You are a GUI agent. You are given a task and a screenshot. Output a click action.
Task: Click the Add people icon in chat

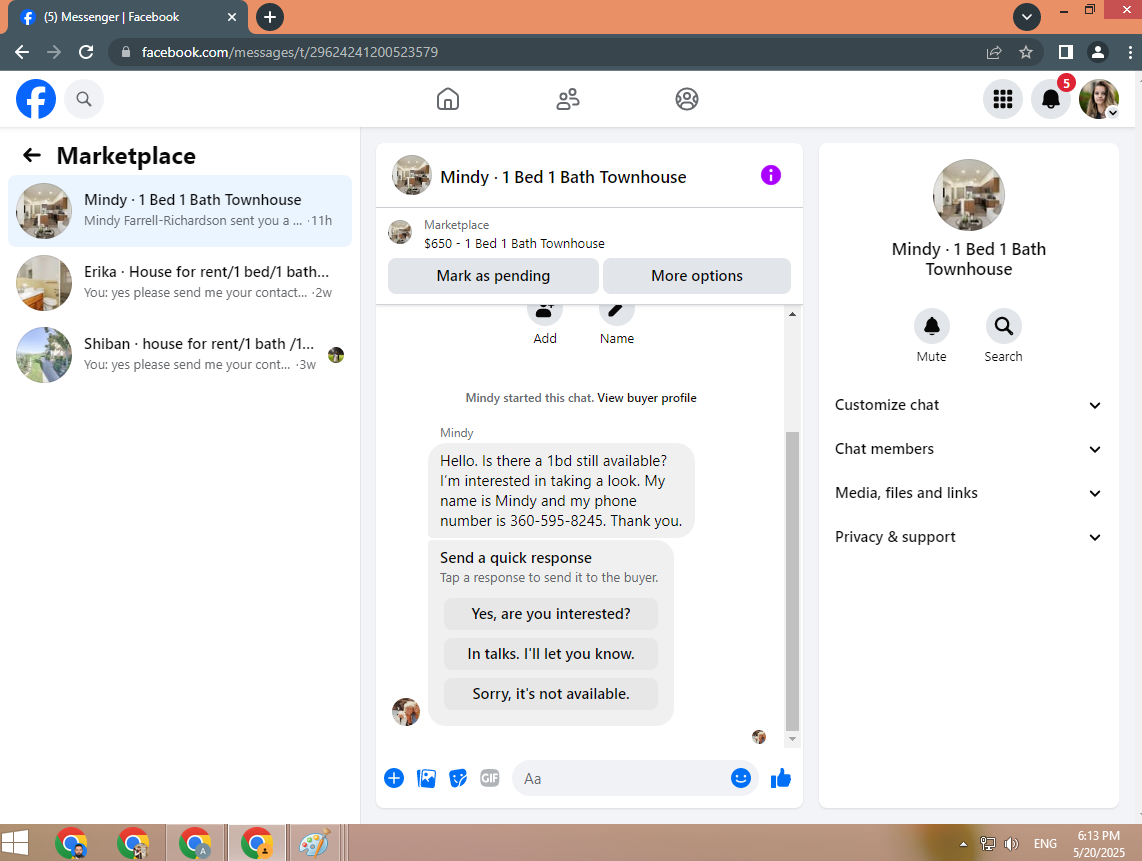(x=545, y=311)
